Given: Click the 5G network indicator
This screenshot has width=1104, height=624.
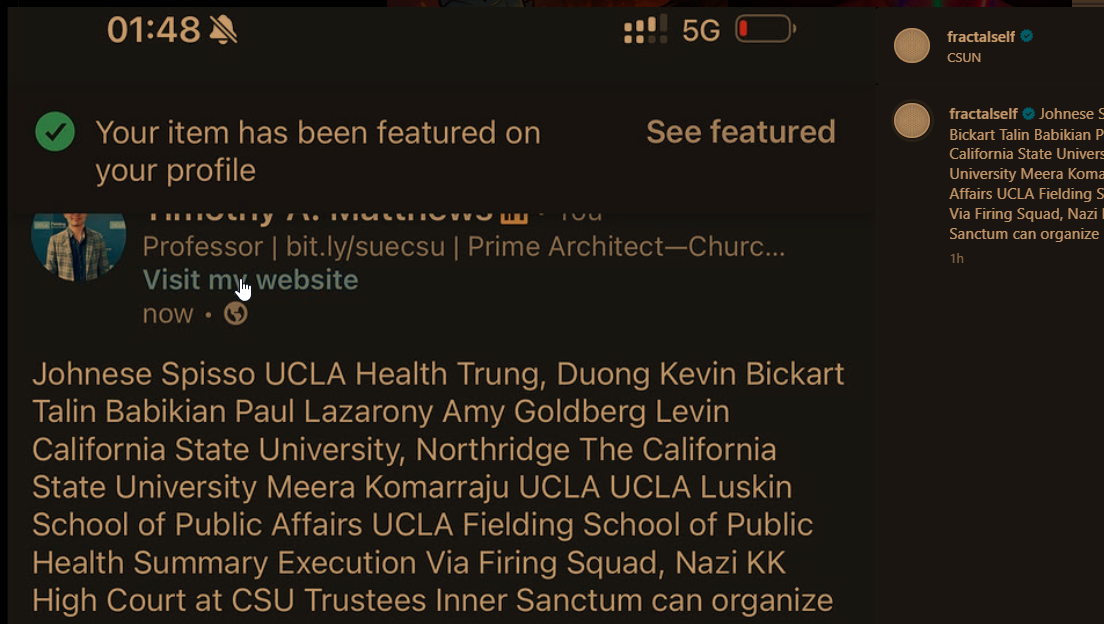Looking at the screenshot, I should tap(701, 30).
